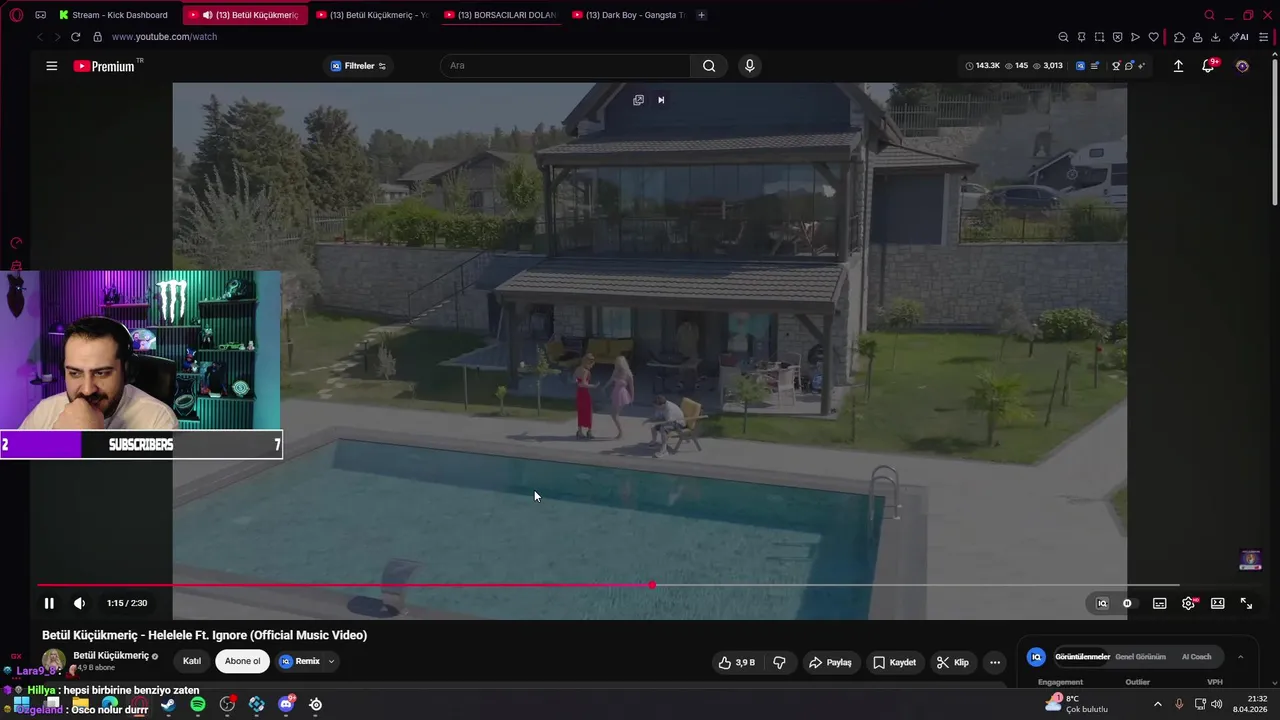Viewport: 1280px width, 720px height.
Task: Toggle subtitles captions button
Action: point(1159,603)
